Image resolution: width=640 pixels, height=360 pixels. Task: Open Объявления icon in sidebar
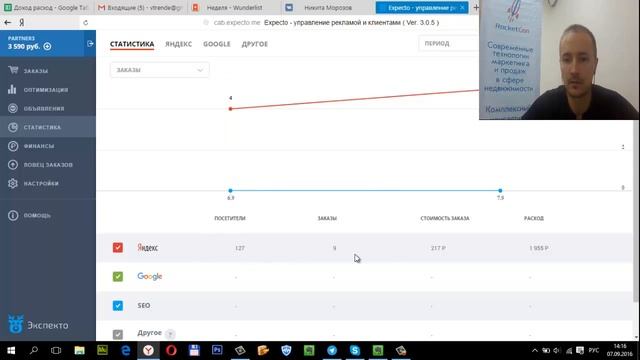click(x=13, y=108)
